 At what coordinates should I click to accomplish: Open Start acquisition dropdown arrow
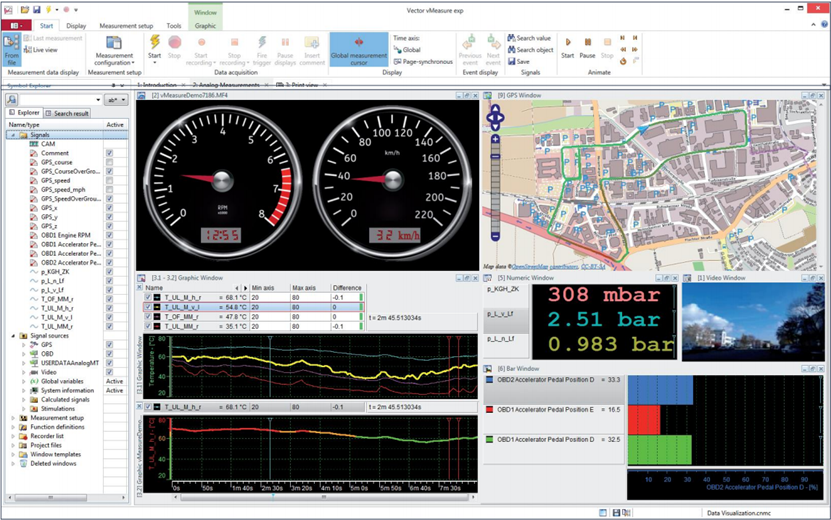click(155, 63)
